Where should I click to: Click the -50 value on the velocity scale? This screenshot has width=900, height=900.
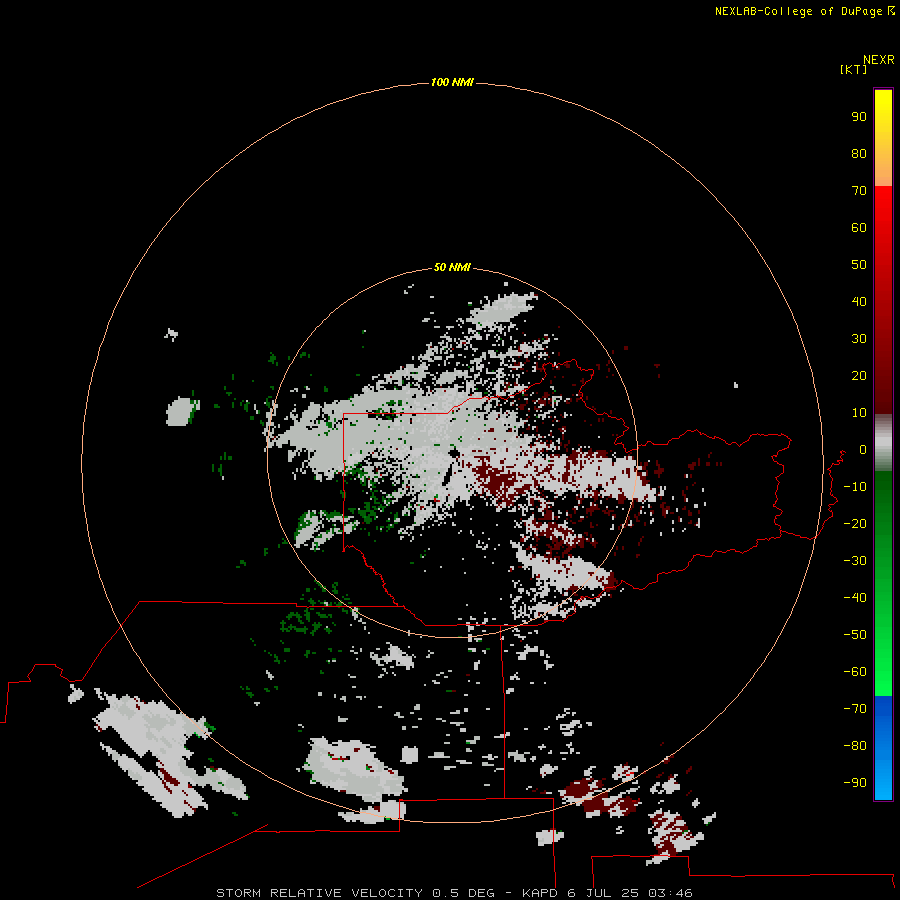[855, 635]
